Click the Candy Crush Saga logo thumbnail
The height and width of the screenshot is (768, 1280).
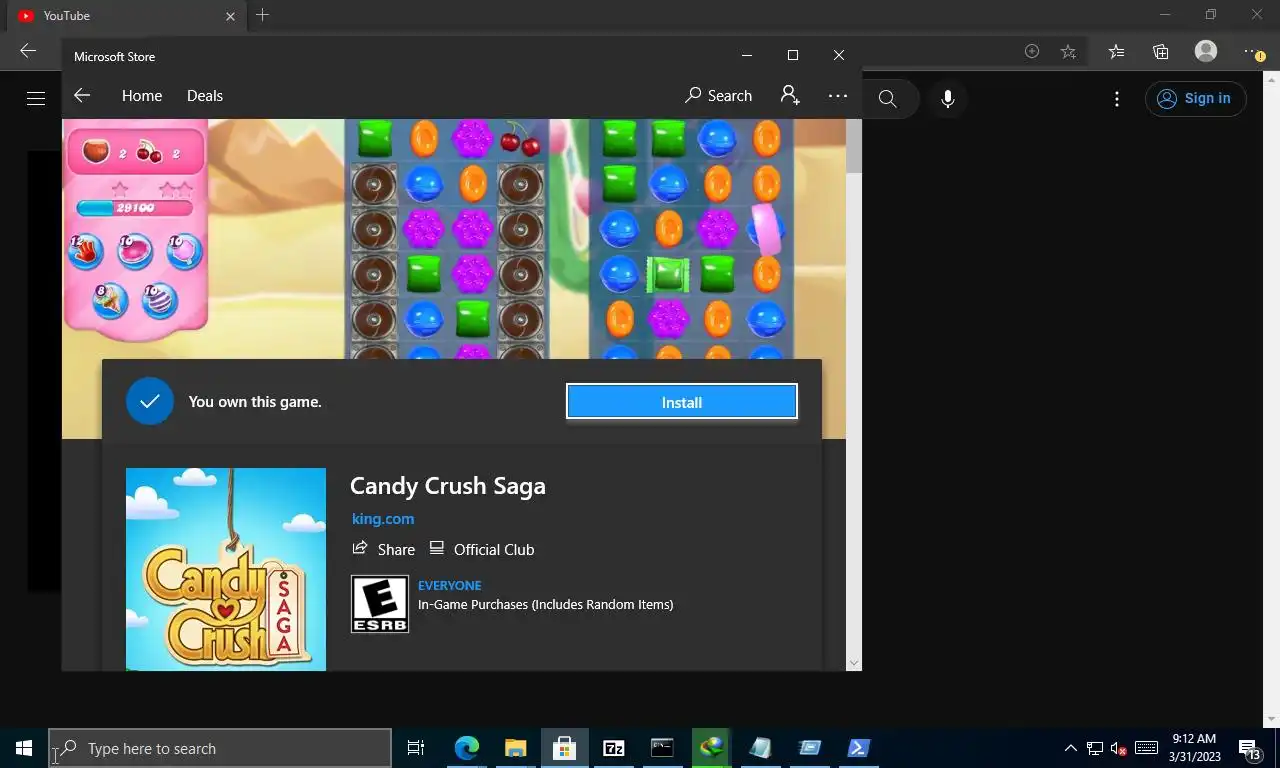[x=226, y=569]
